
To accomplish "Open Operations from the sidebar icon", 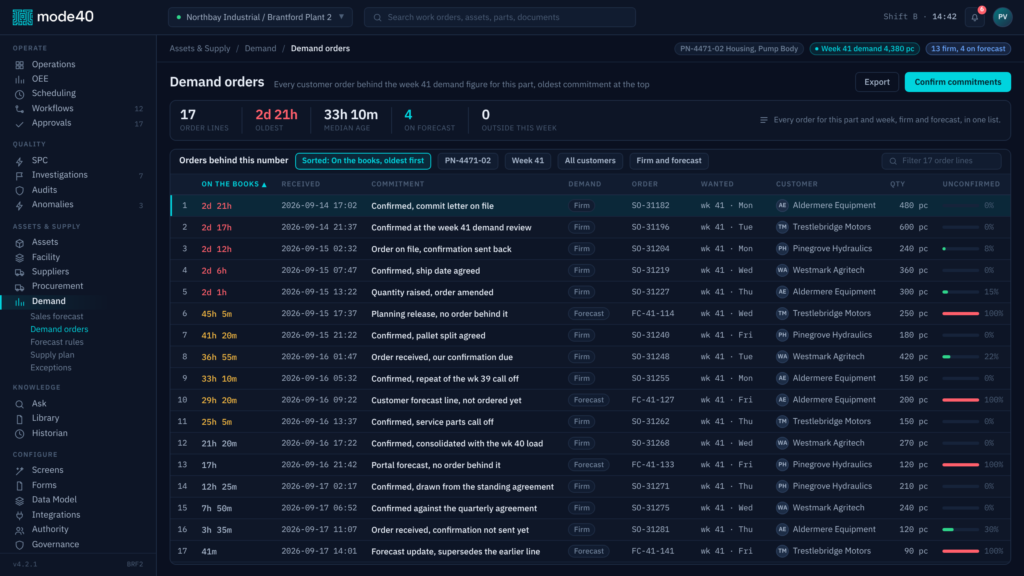I will pyautogui.click(x=20, y=65).
